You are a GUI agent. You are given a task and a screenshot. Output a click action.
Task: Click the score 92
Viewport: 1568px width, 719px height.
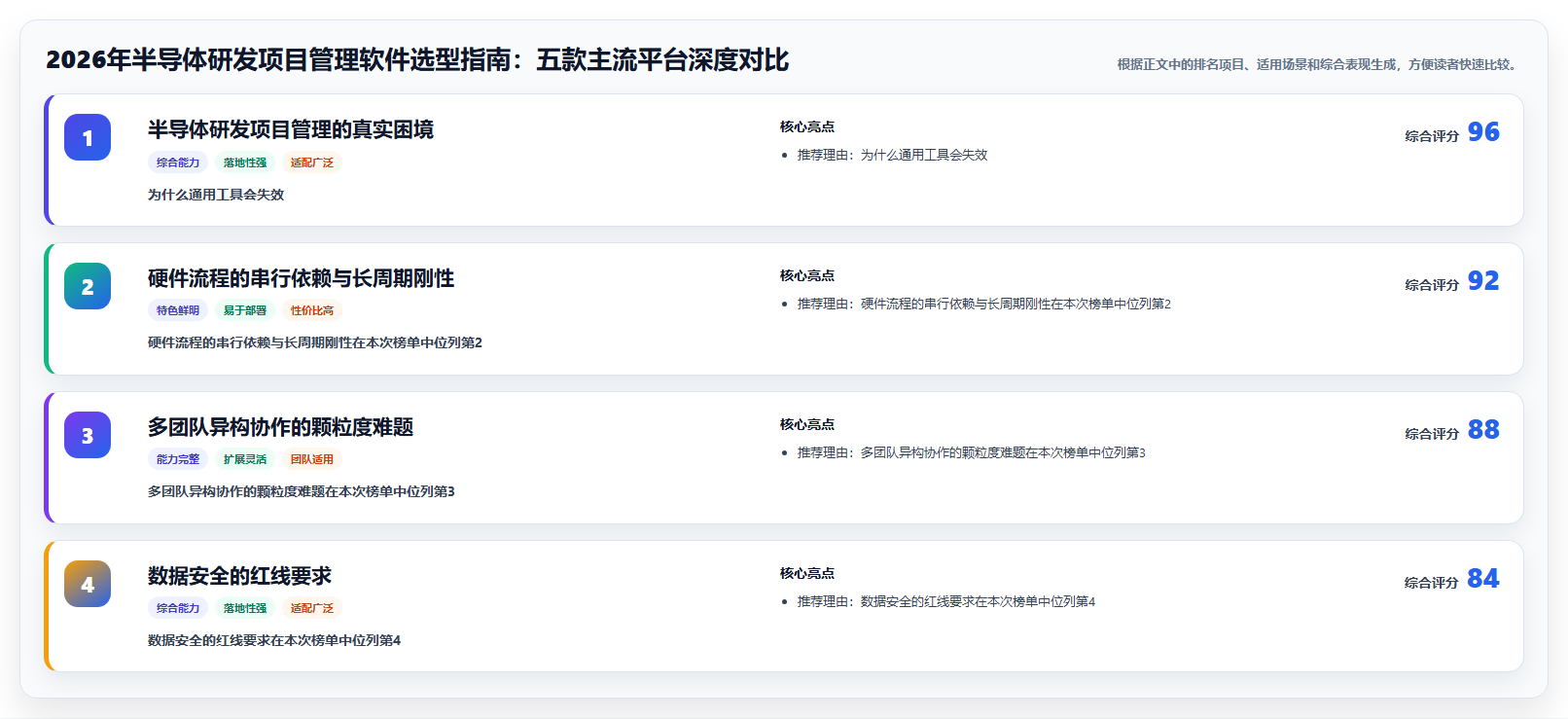[1483, 280]
